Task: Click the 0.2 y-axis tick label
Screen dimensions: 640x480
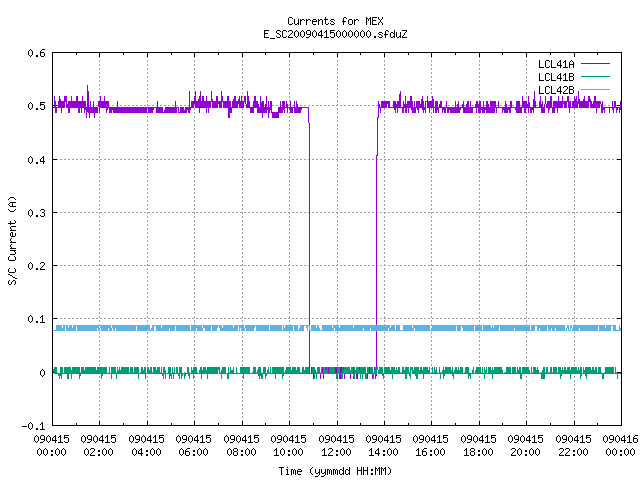Action: point(36,266)
